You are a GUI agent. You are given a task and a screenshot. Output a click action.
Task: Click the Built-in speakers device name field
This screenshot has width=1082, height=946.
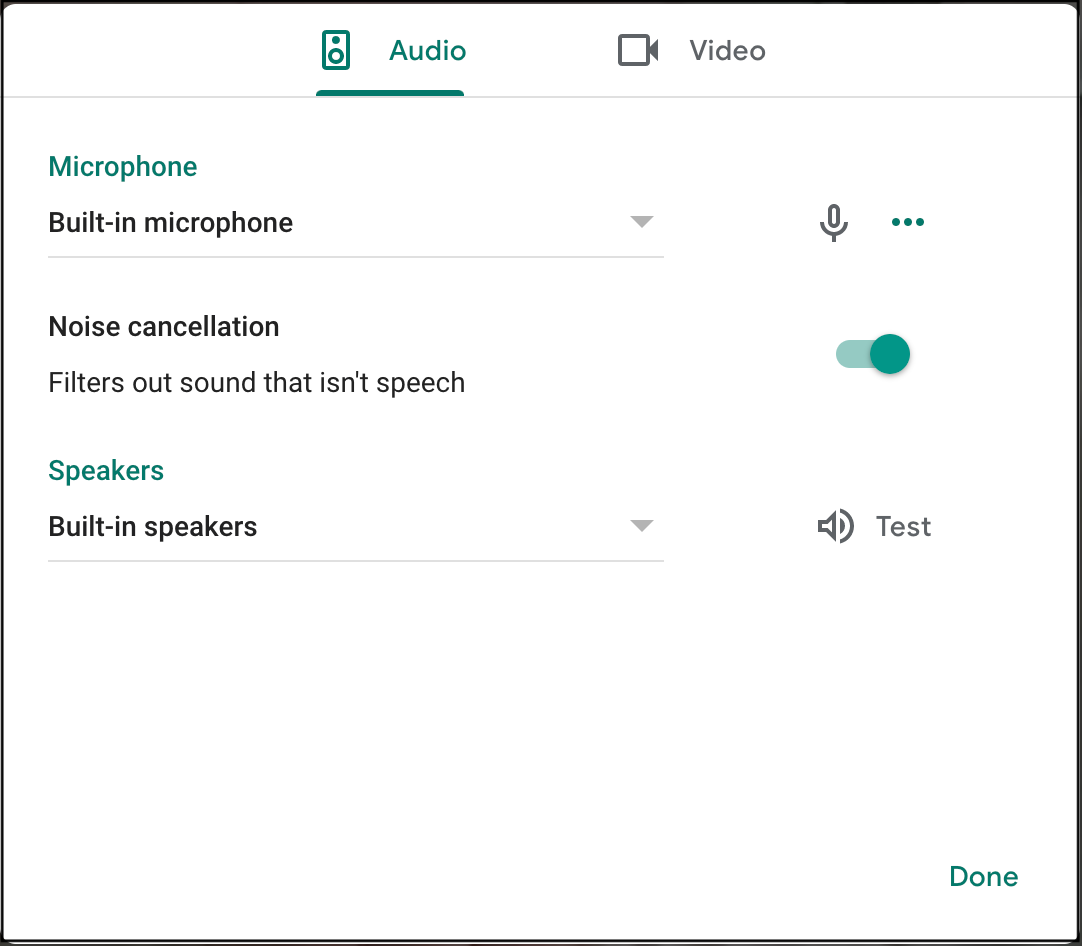(152, 526)
